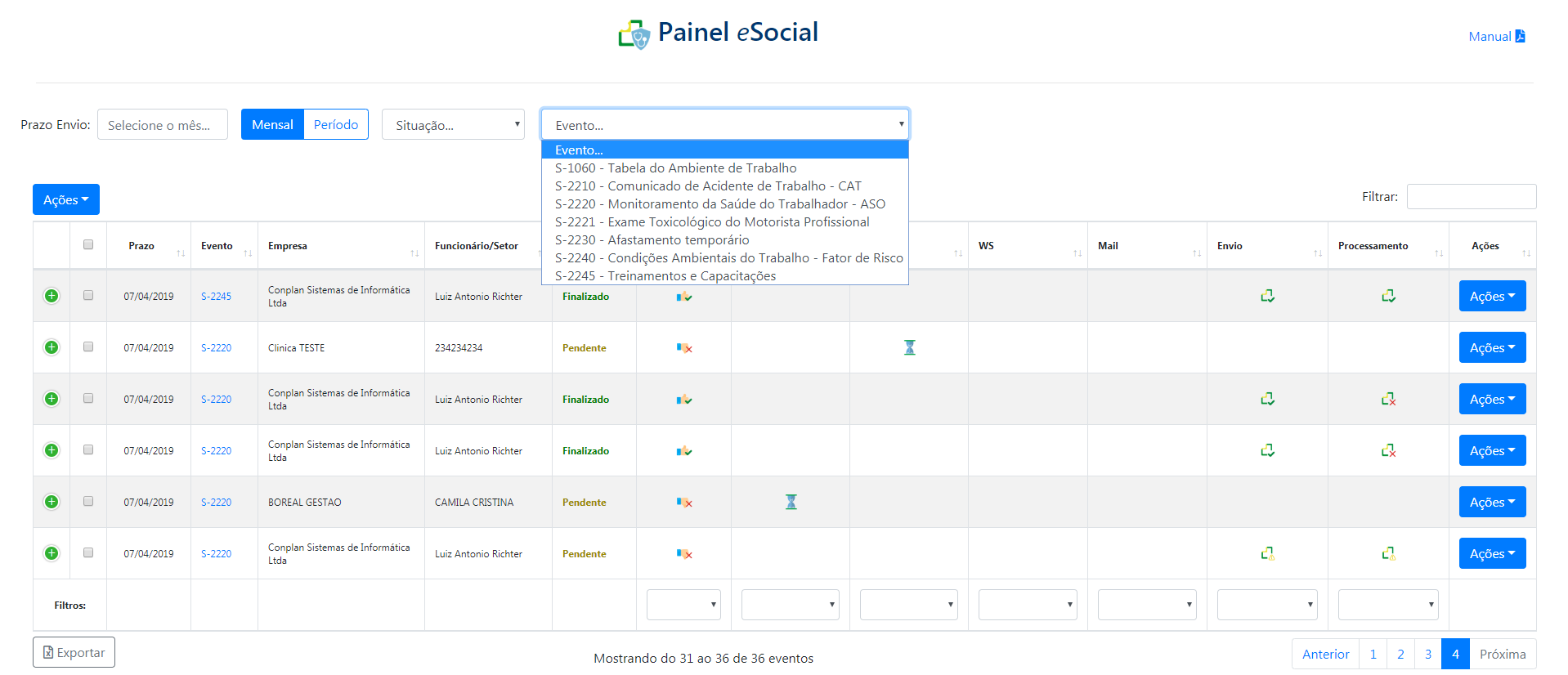Click the Processamento status icon in the S-2245 row
This screenshot has width=1568, height=675.
1388,296
